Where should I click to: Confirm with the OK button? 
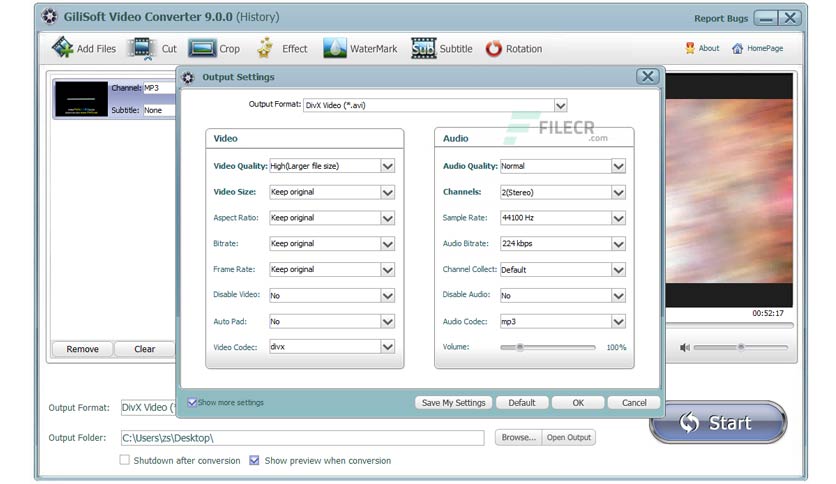coord(578,402)
